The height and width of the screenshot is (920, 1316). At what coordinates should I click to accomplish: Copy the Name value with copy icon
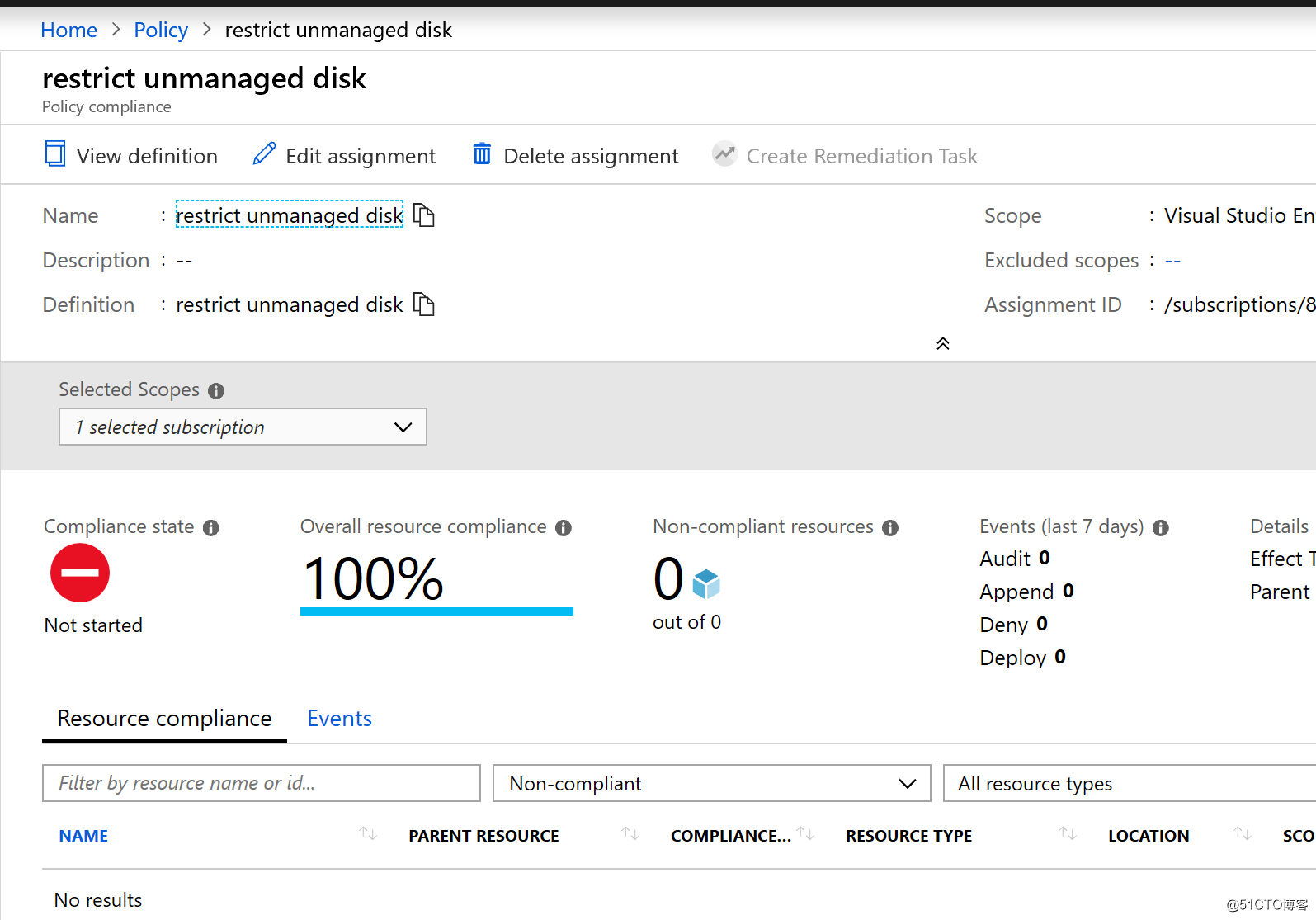point(423,215)
